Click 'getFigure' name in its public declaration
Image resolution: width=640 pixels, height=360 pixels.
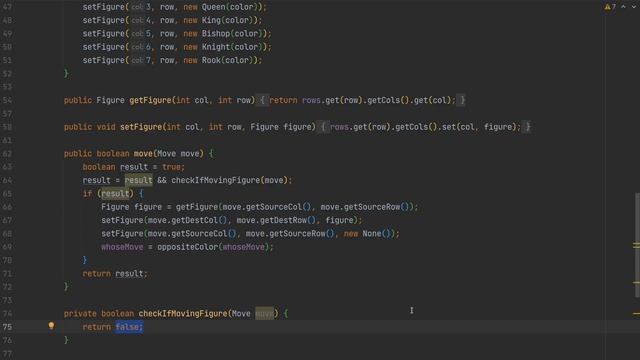(150, 100)
